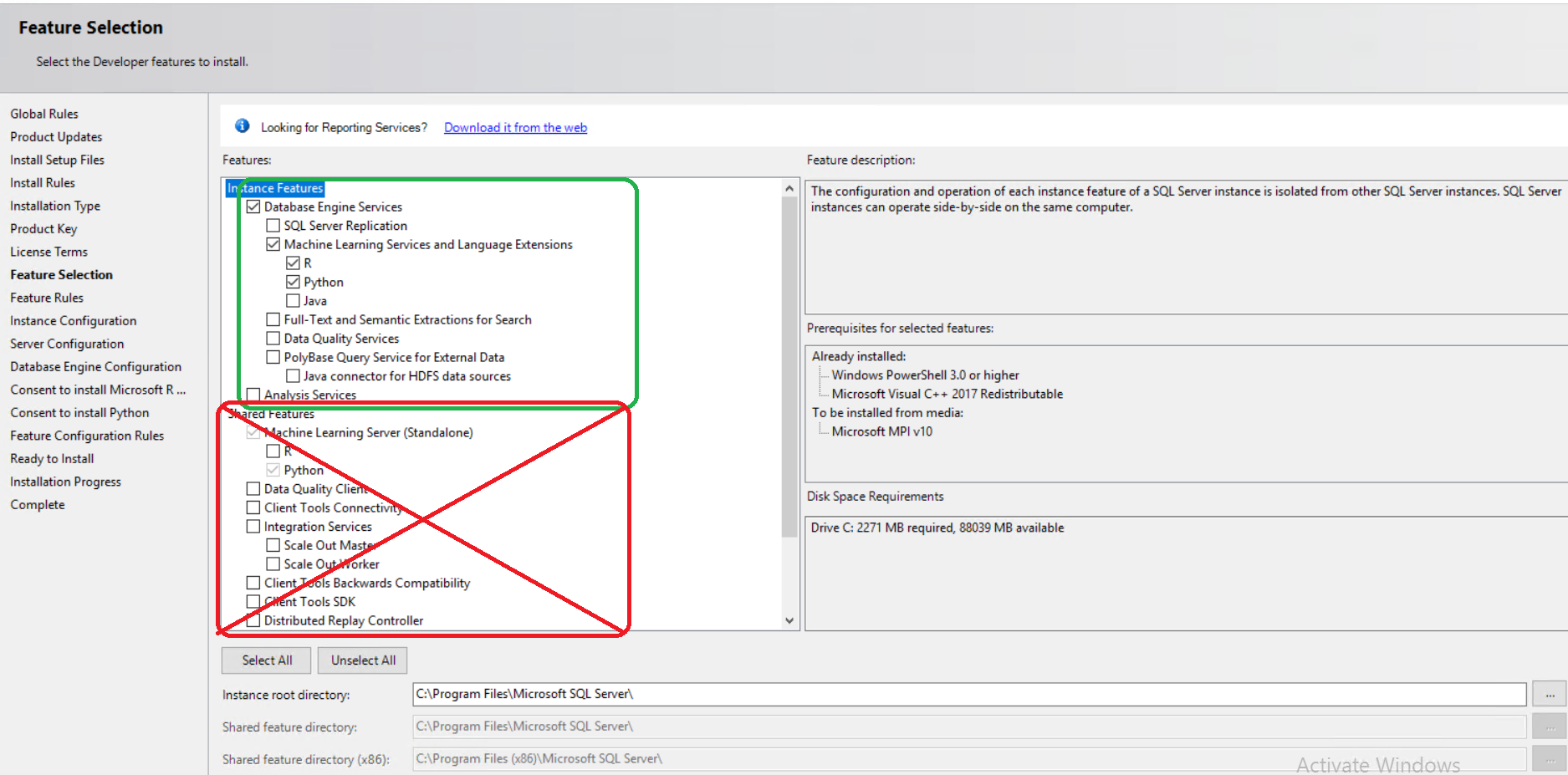
Task: Click the features list scroll up arrow
Action: 789,188
